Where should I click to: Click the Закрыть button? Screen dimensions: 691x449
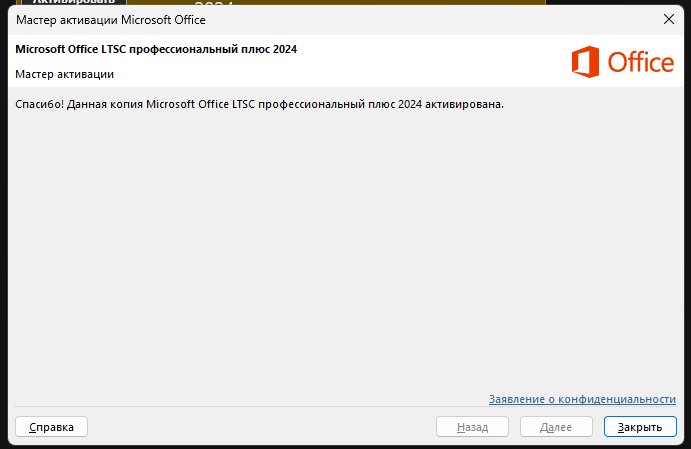[x=640, y=427]
